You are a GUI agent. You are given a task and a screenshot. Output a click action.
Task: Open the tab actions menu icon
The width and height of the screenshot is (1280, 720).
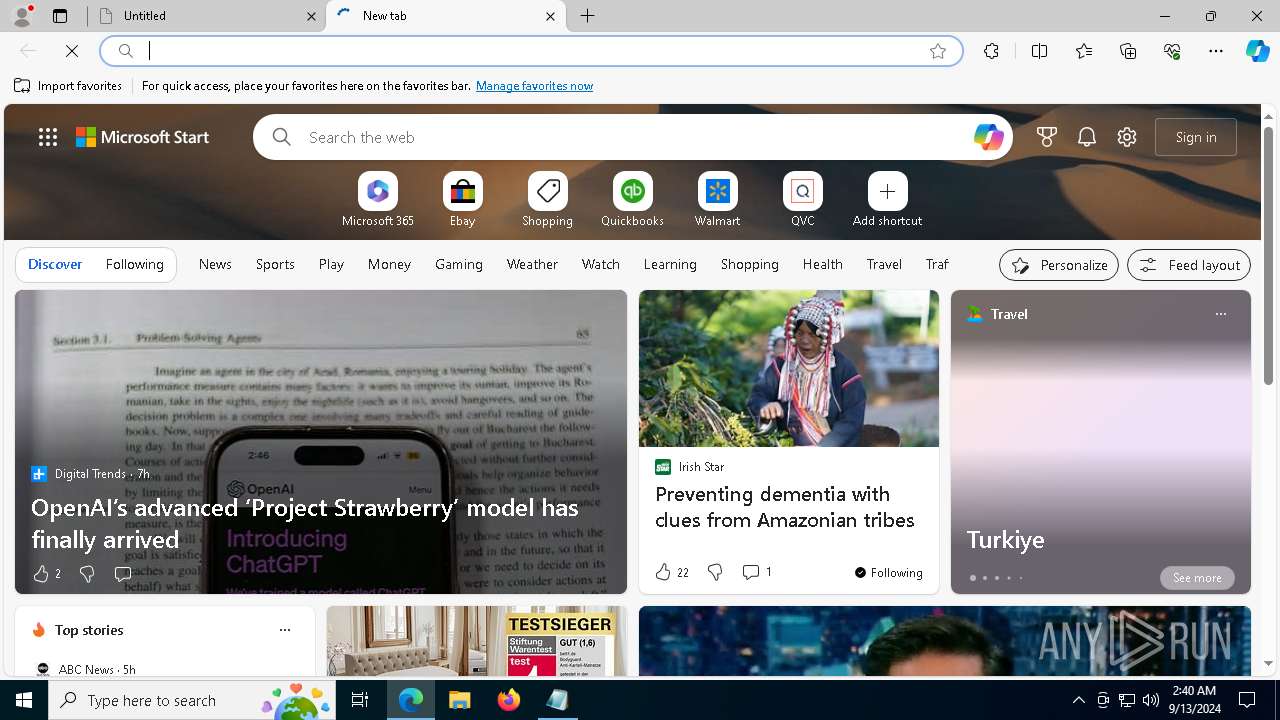pos(60,16)
